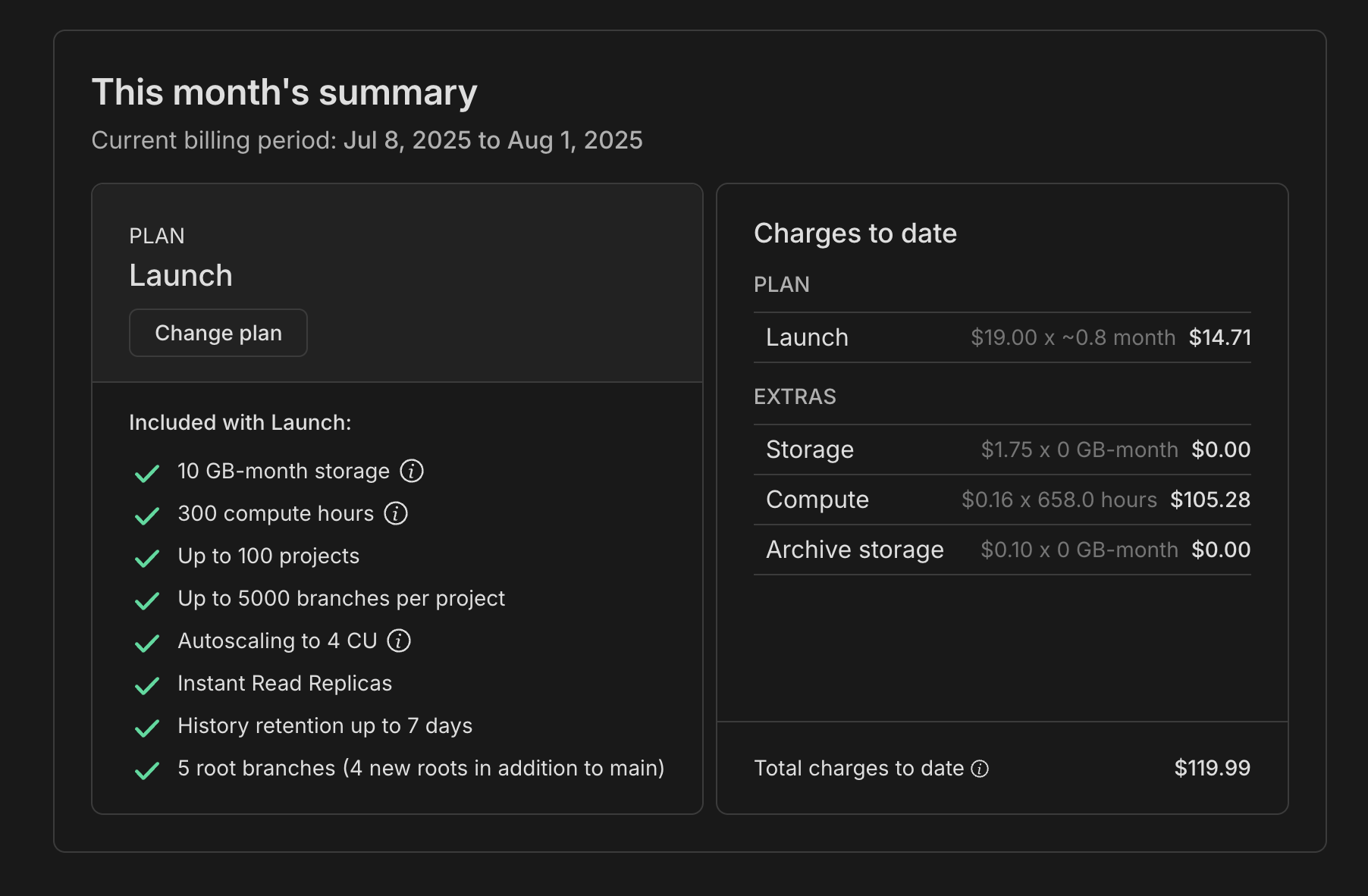The width and height of the screenshot is (1368, 896).
Task: Click the Launch plan name heading
Action: (x=180, y=275)
